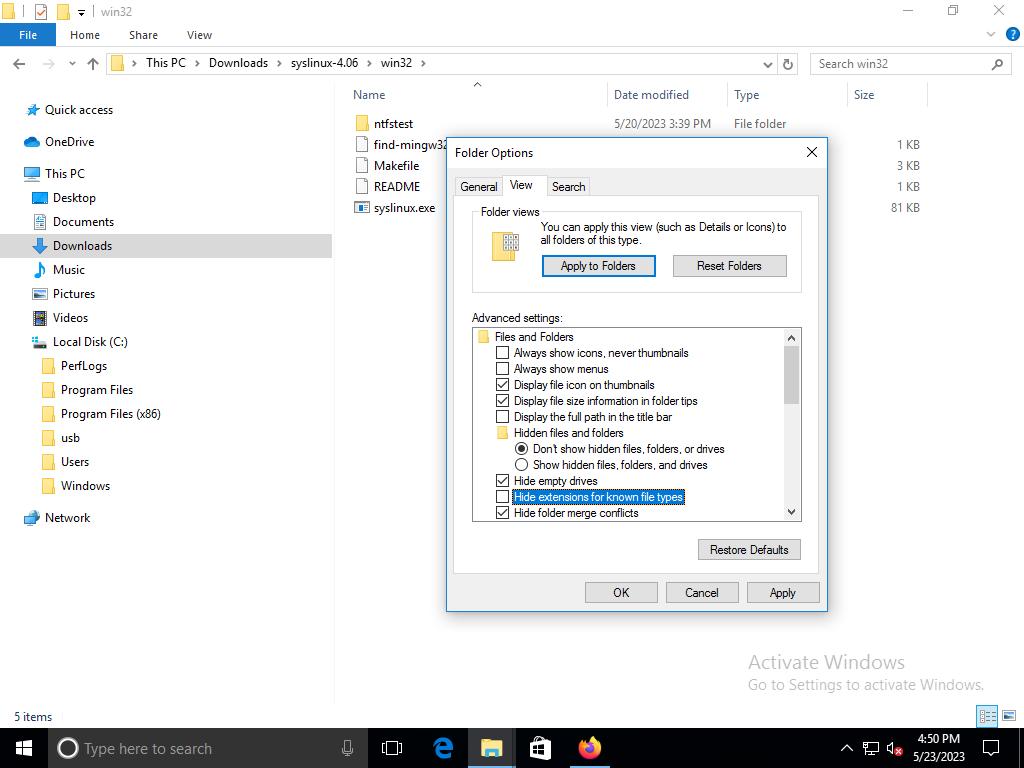Launch Firefox from the taskbar
Image resolution: width=1024 pixels, height=768 pixels.
590,748
